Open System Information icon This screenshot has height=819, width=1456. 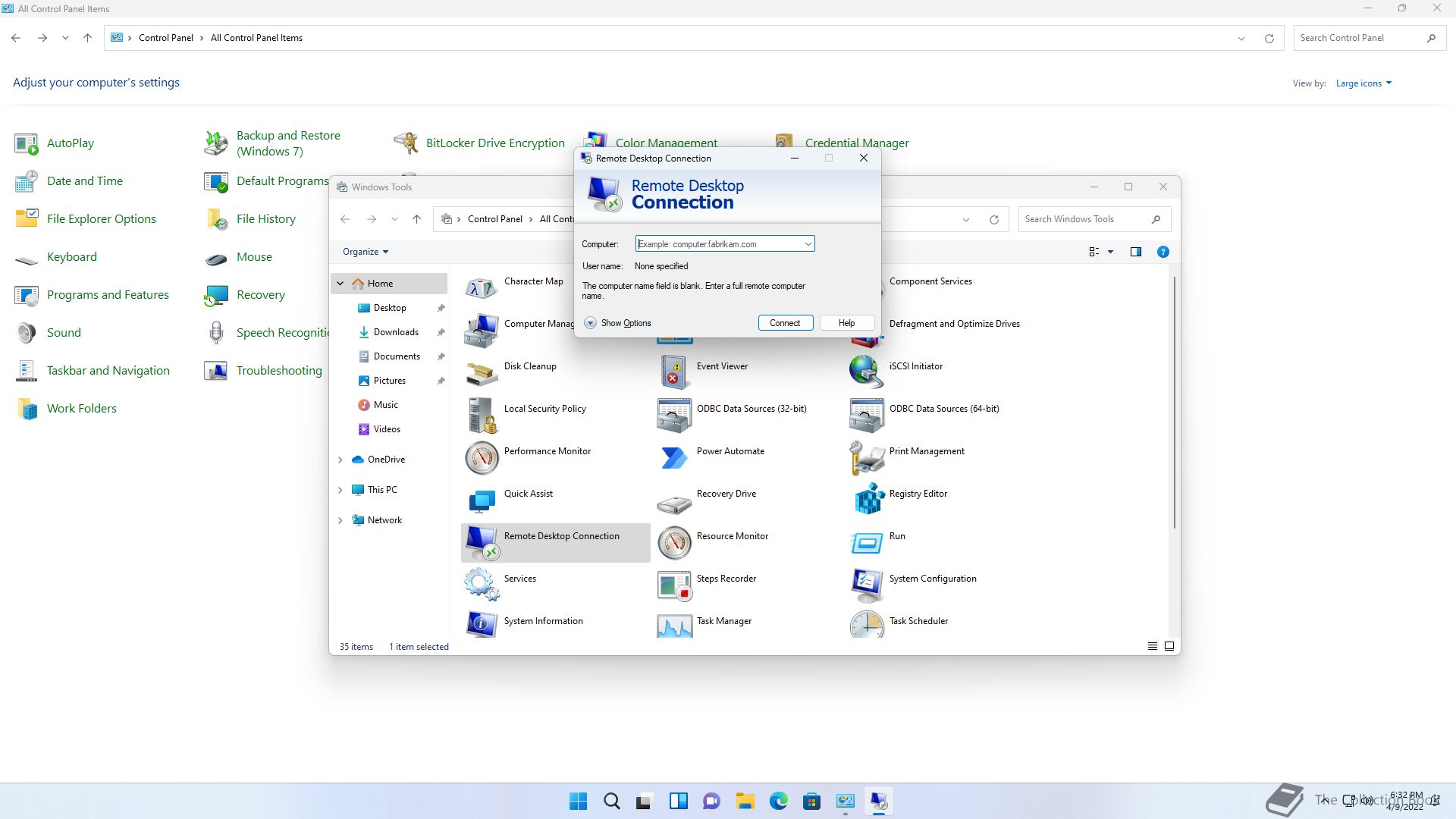click(482, 624)
